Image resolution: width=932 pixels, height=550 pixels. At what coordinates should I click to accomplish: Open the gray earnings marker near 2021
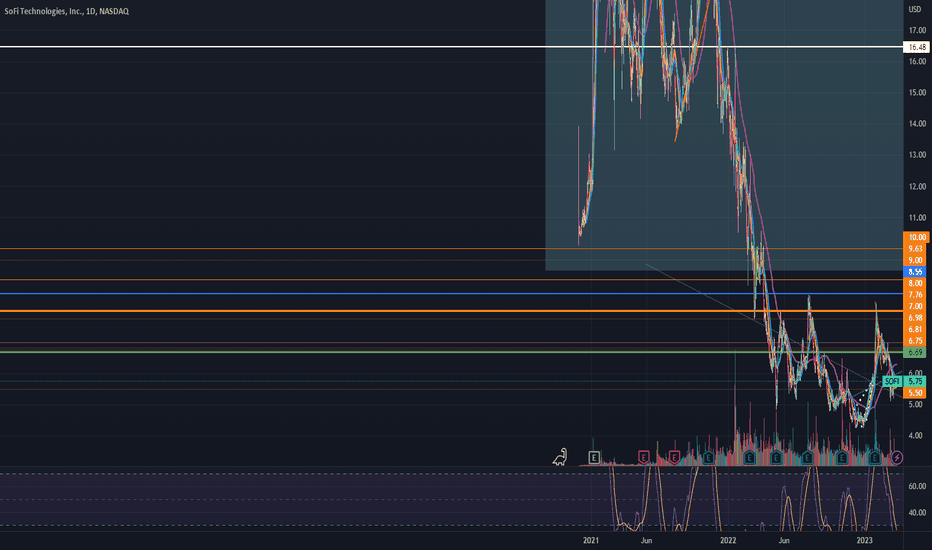tap(594, 457)
